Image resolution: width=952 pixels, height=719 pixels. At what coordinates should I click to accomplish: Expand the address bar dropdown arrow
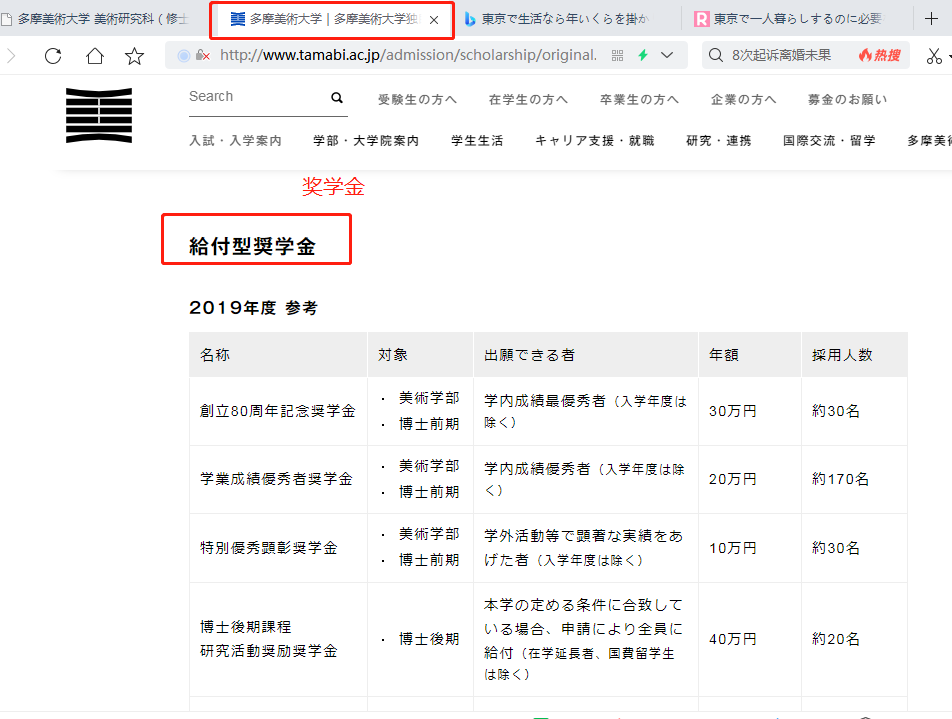pyautogui.click(x=667, y=56)
